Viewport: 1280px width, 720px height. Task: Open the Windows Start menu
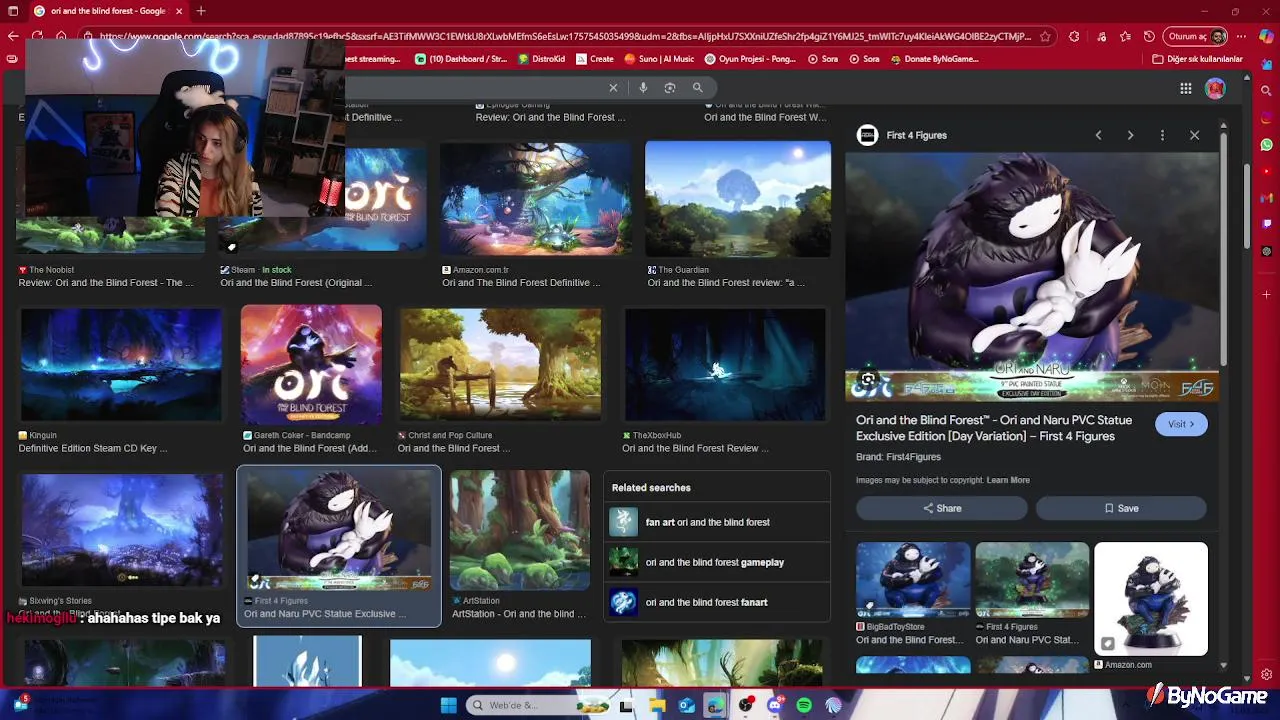pos(449,706)
